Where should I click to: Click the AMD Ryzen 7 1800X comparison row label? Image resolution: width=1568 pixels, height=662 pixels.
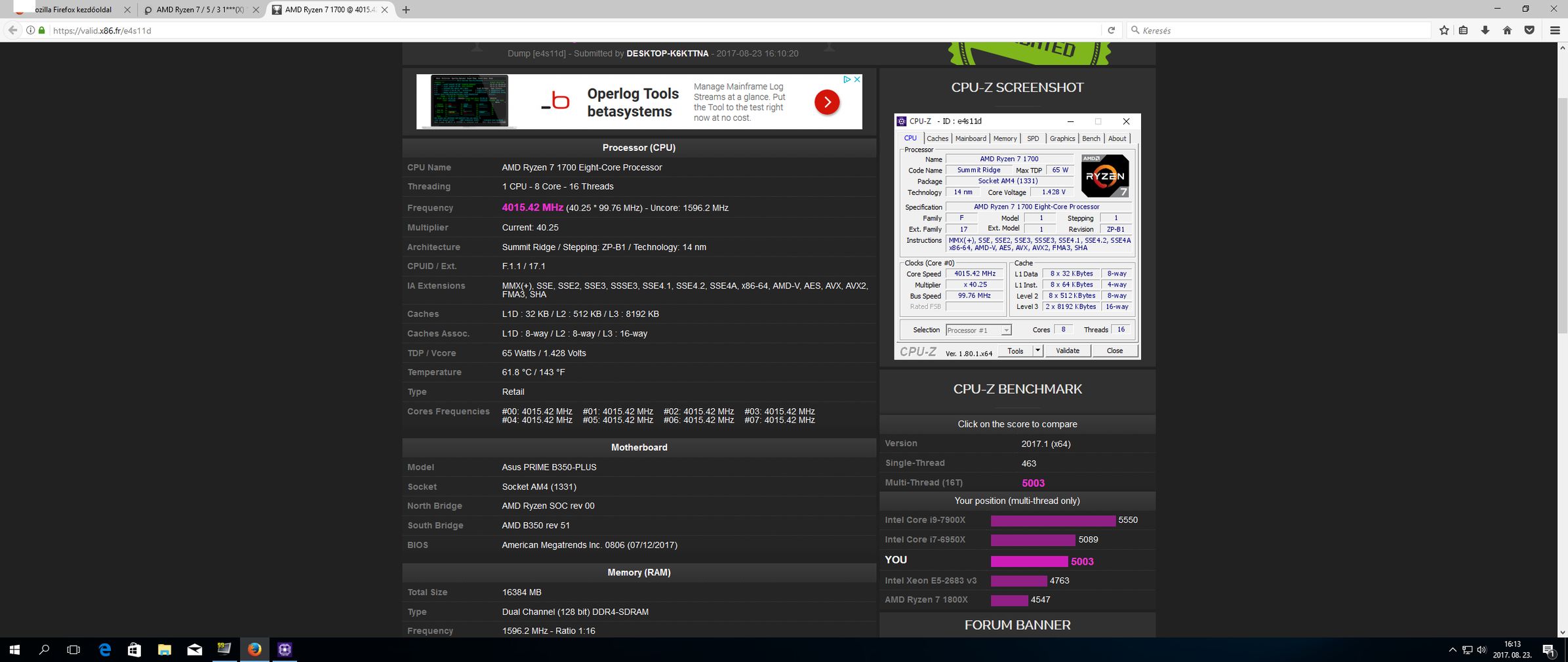tap(926, 600)
